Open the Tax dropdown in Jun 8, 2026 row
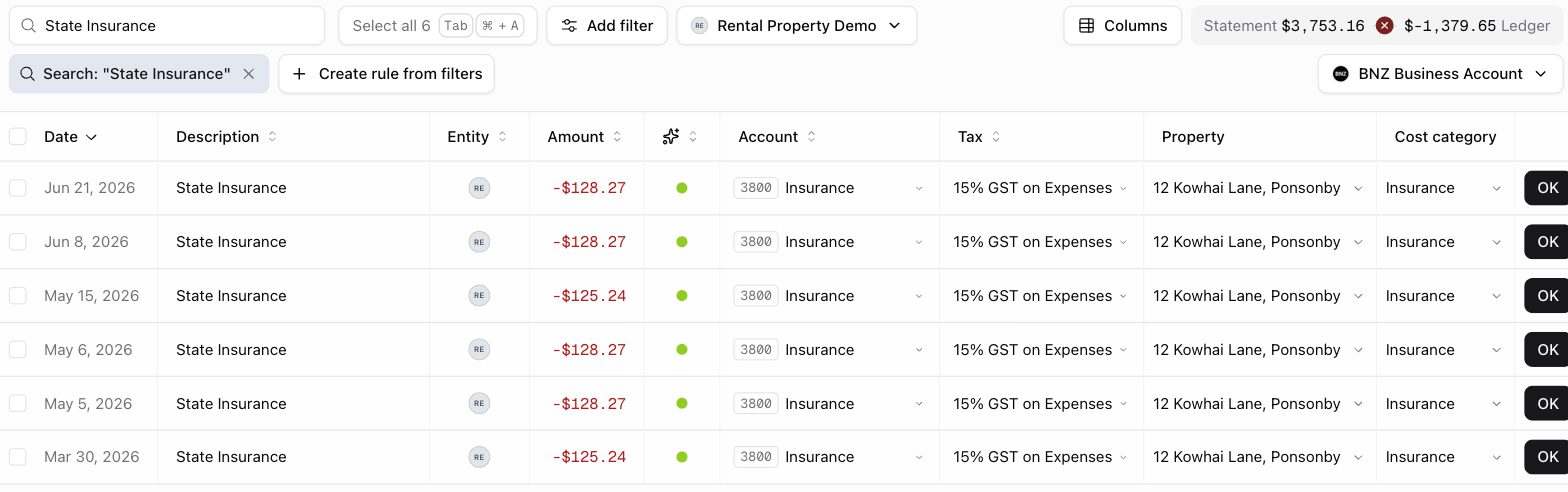The image size is (1568, 492). [x=1041, y=242]
